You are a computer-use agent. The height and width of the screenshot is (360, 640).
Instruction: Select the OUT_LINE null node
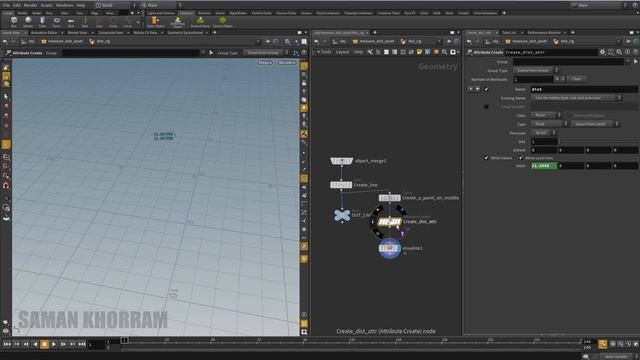(x=342, y=215)
